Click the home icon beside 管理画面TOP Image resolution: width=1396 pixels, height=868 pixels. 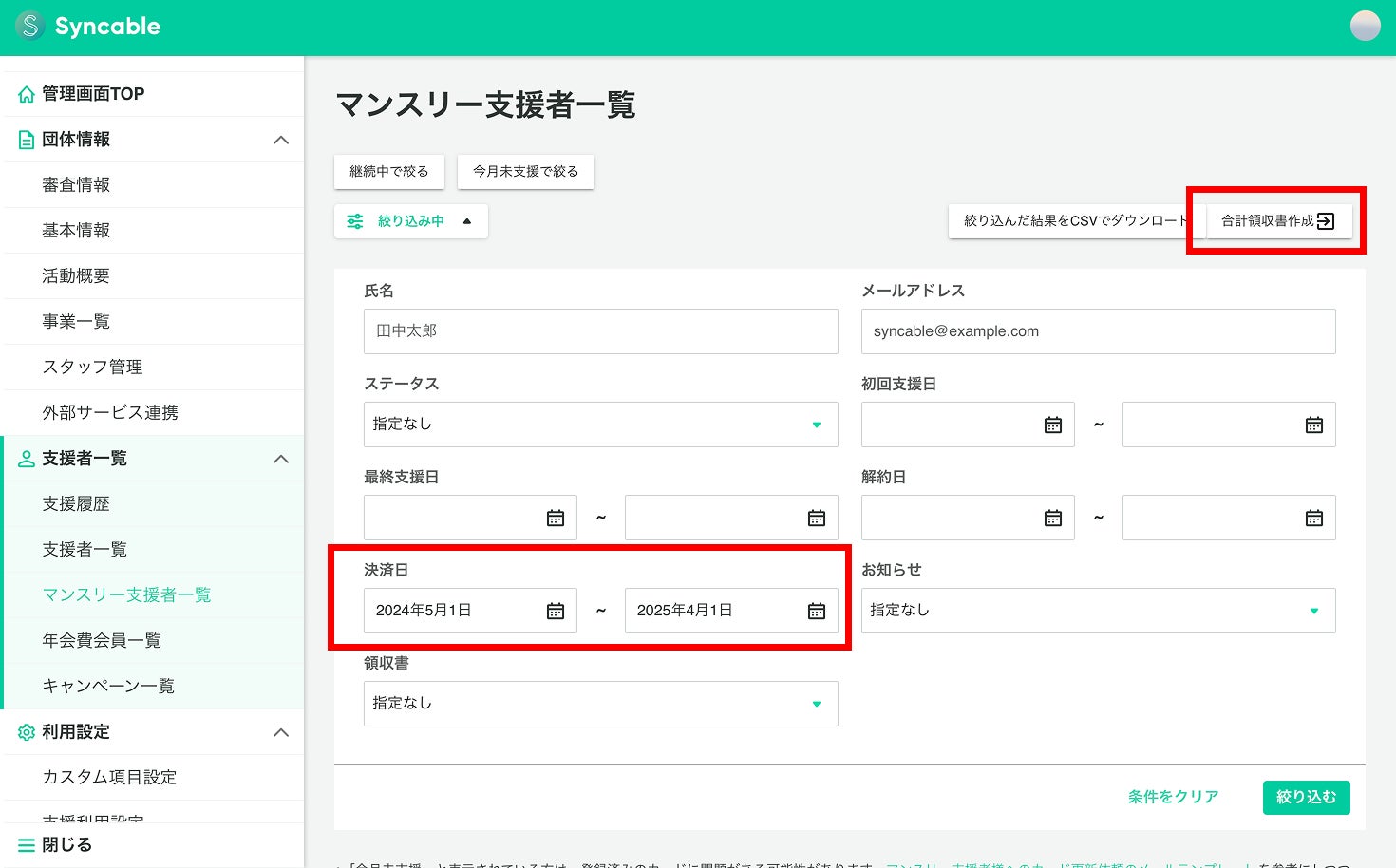point(27,94)
